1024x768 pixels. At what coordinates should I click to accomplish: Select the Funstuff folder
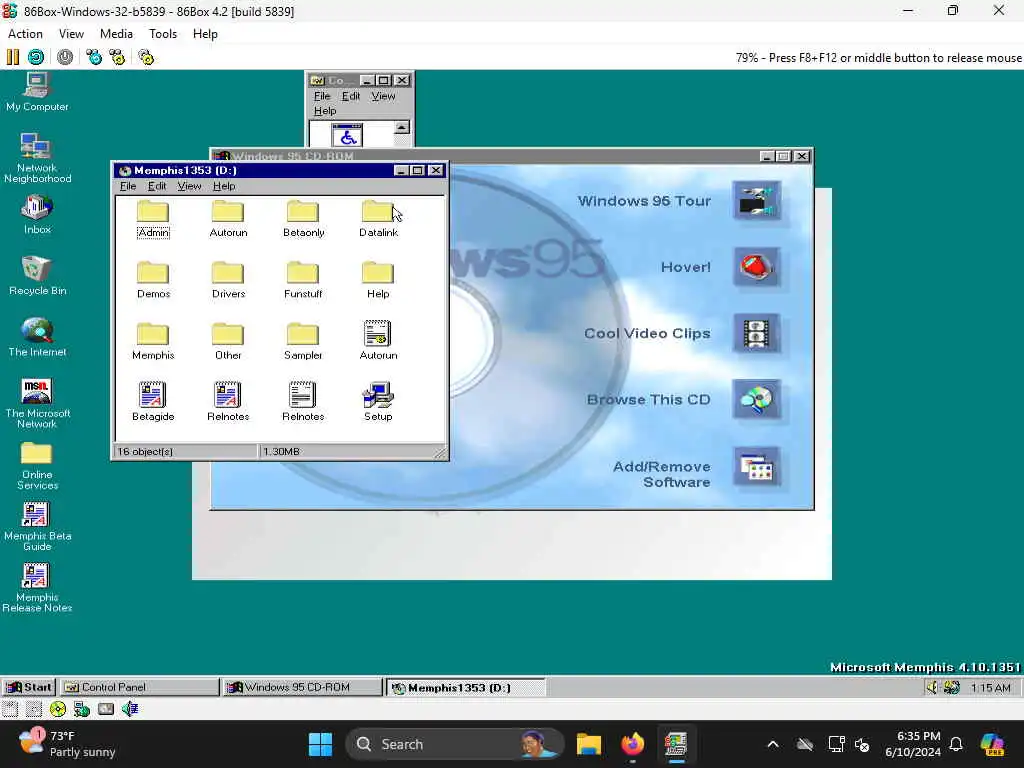point(303,281)
